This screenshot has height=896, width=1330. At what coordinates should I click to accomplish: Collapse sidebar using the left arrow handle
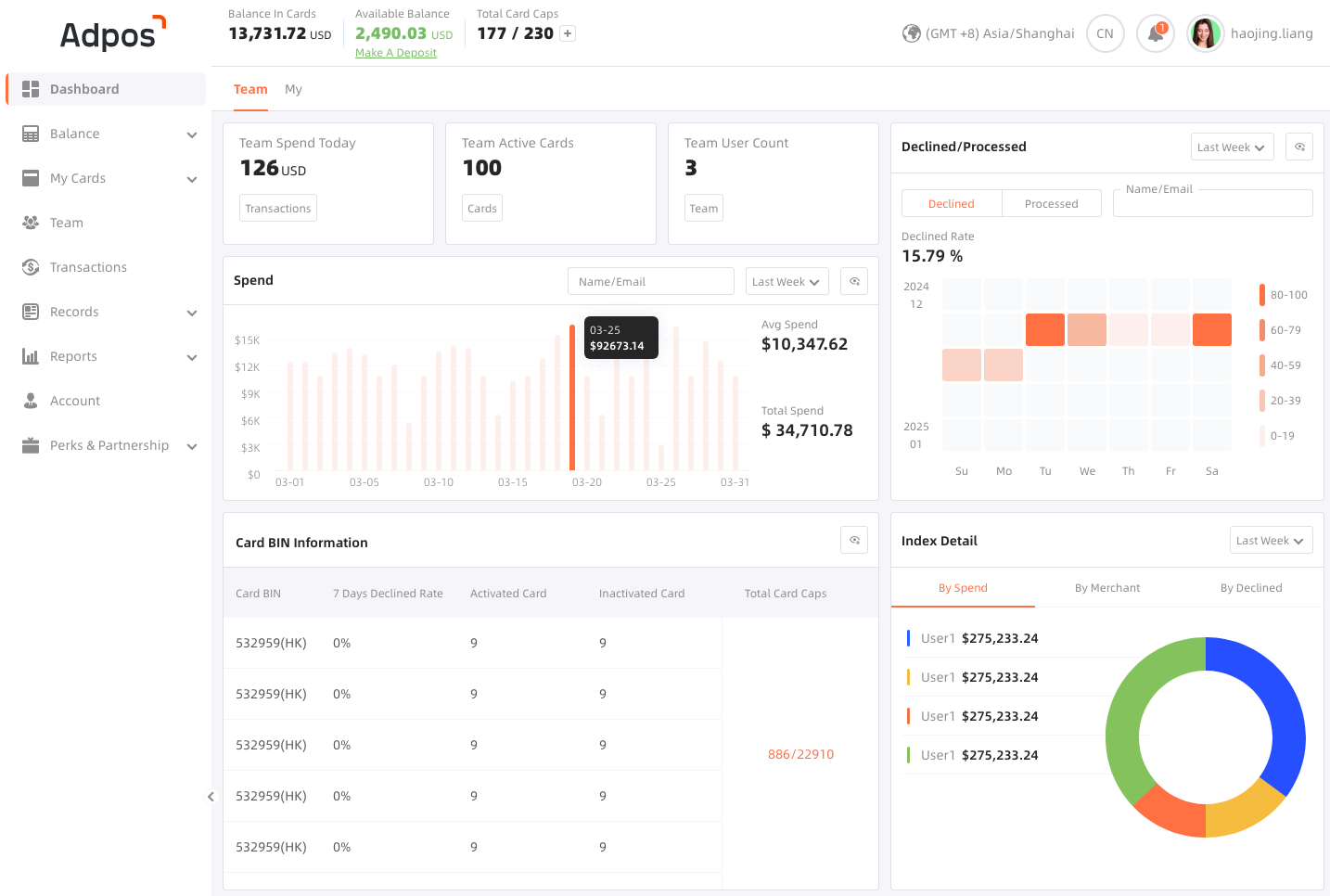point(211,797)
